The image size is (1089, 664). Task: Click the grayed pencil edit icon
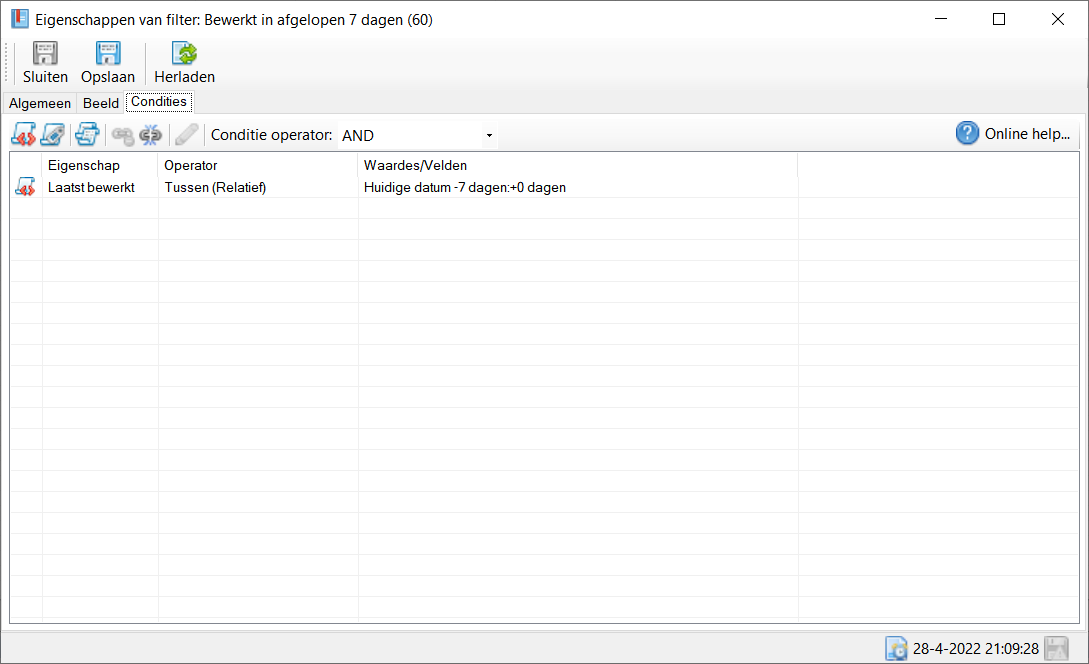coord(186,134)
